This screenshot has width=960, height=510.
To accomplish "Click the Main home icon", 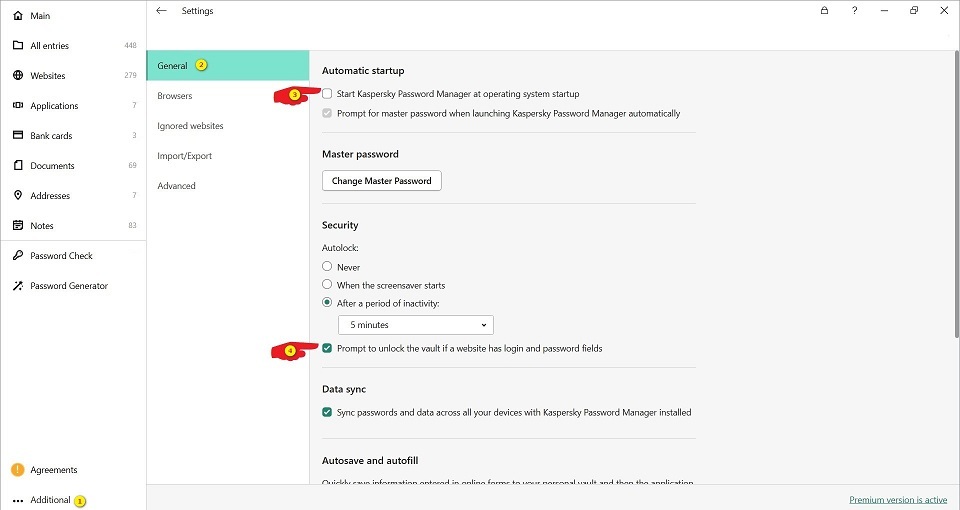I will pos(18,15).
